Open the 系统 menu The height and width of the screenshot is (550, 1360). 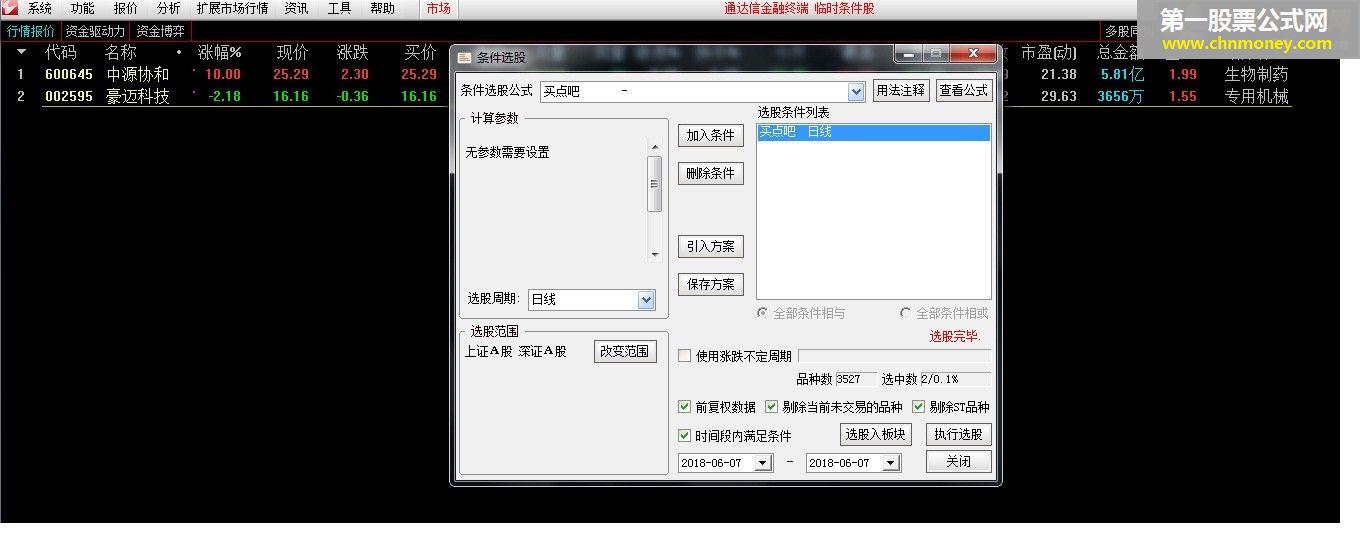[x=40, y=8]
